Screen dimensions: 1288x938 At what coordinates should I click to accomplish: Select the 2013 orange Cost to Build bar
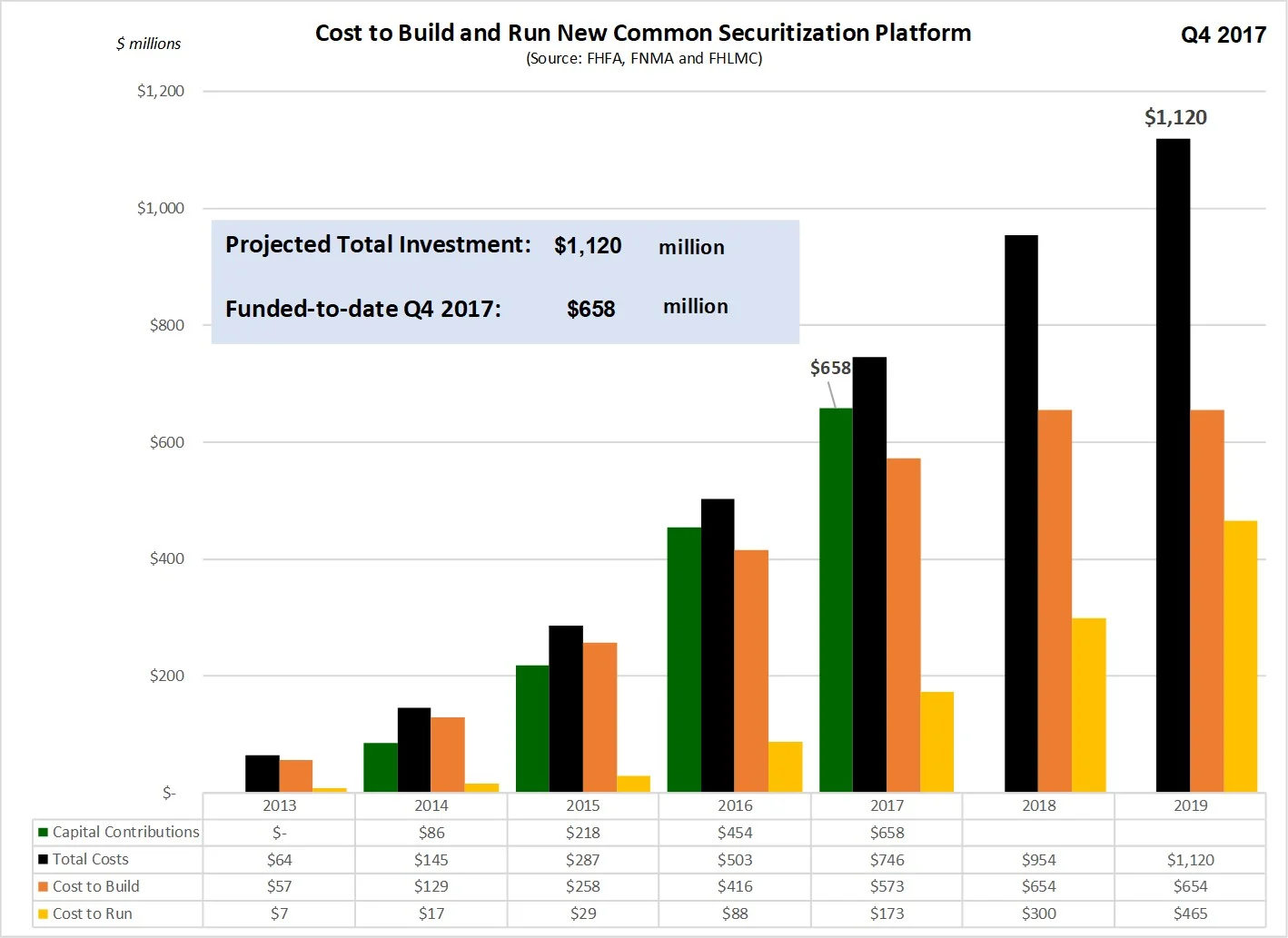click(296, 775)
